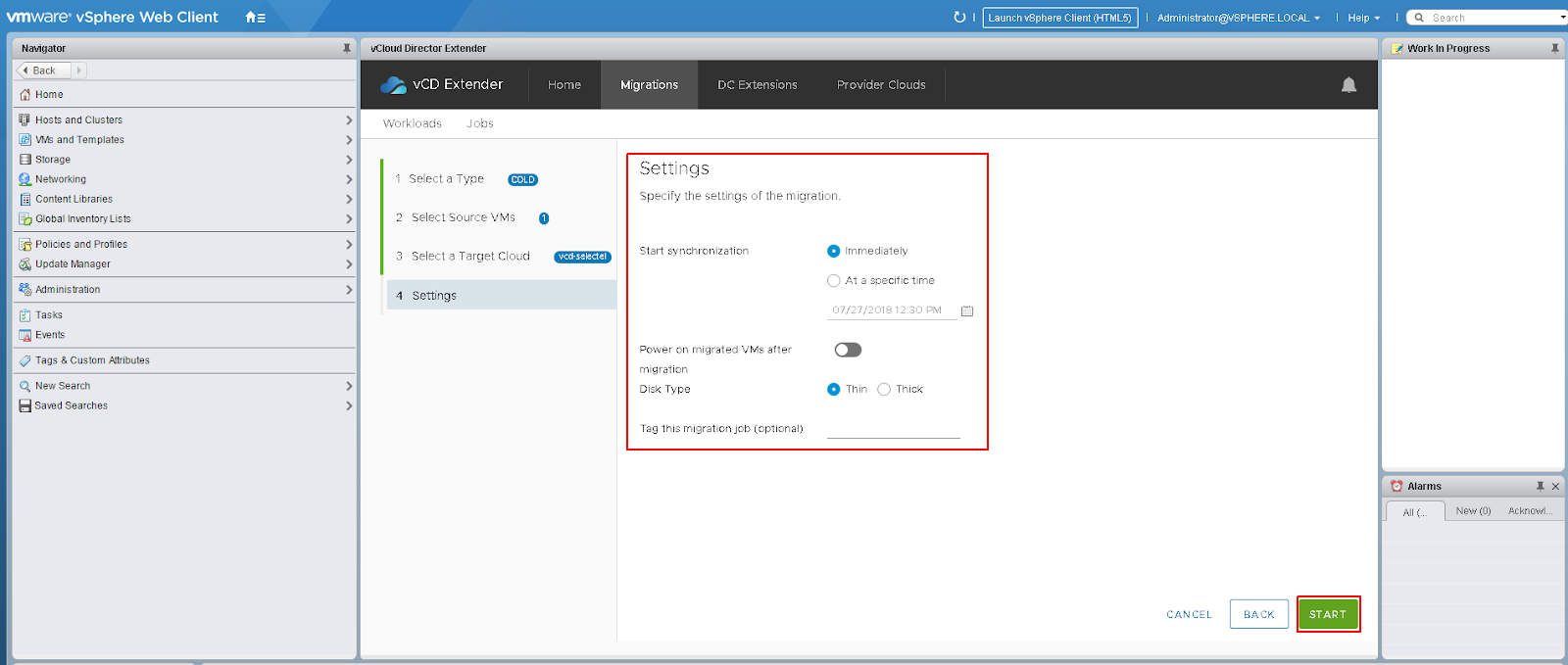Click the Policies and Profiles icon
The image size is (1568, 665).
[x=25, y=245]
